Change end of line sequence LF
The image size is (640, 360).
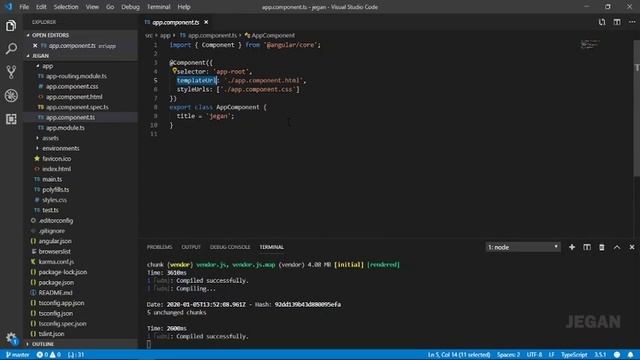(551, 355)
